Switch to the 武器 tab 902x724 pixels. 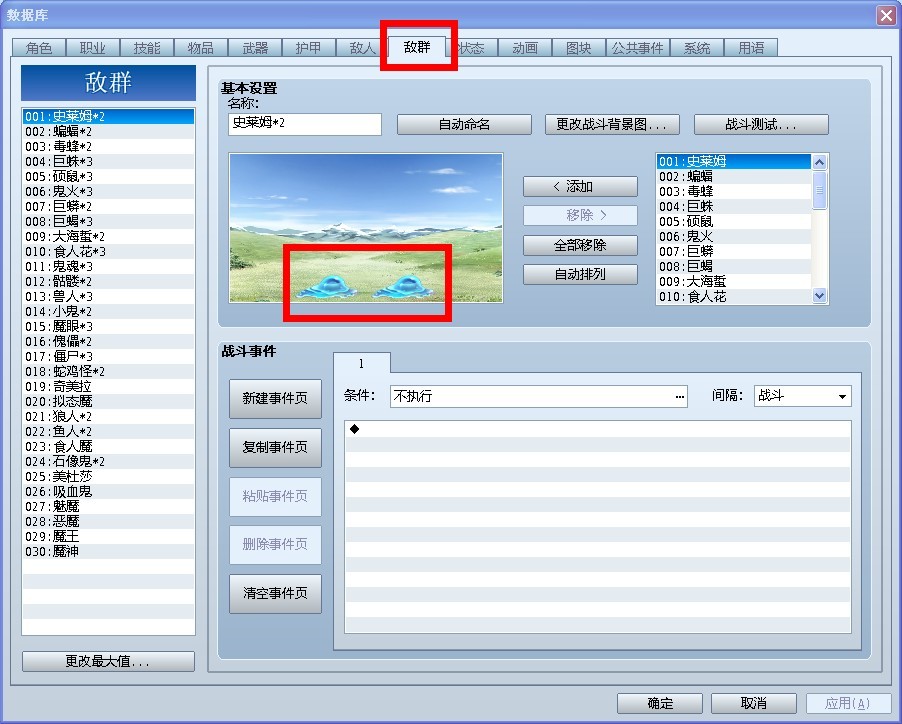click(255, 48)
